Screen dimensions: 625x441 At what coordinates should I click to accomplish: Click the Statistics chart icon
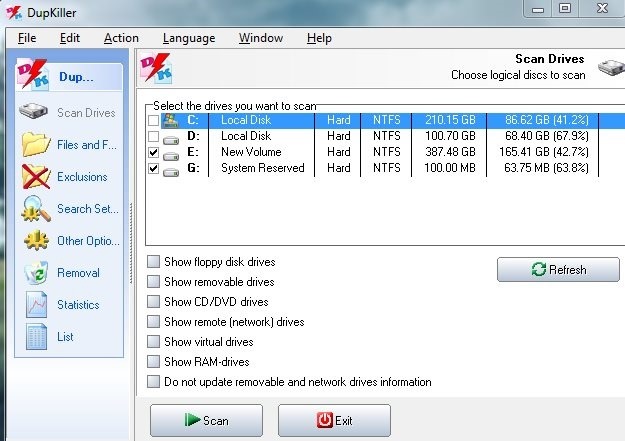(x=36, y=304)
